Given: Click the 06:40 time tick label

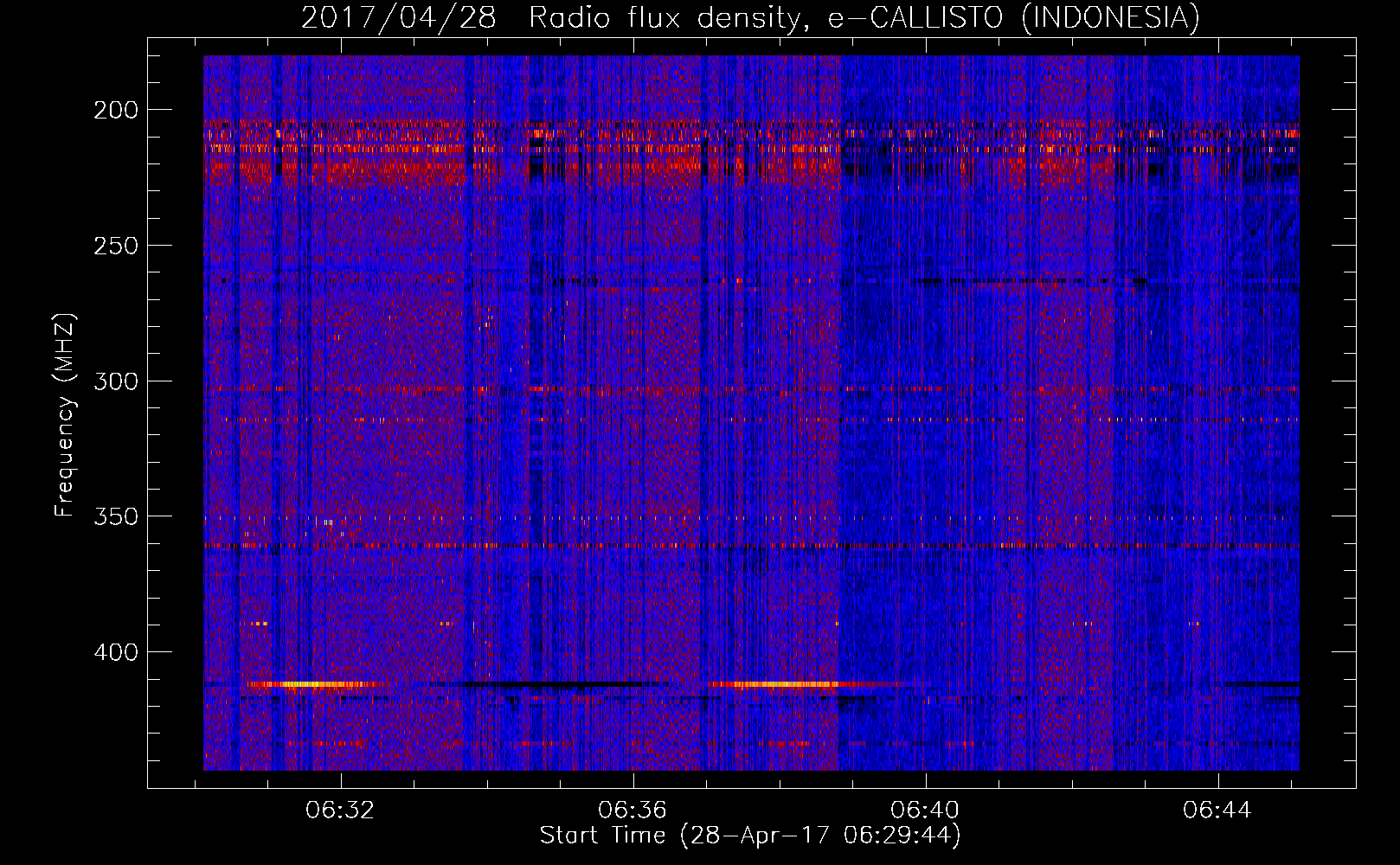Looking at the screenshot, I should [925, 811].
